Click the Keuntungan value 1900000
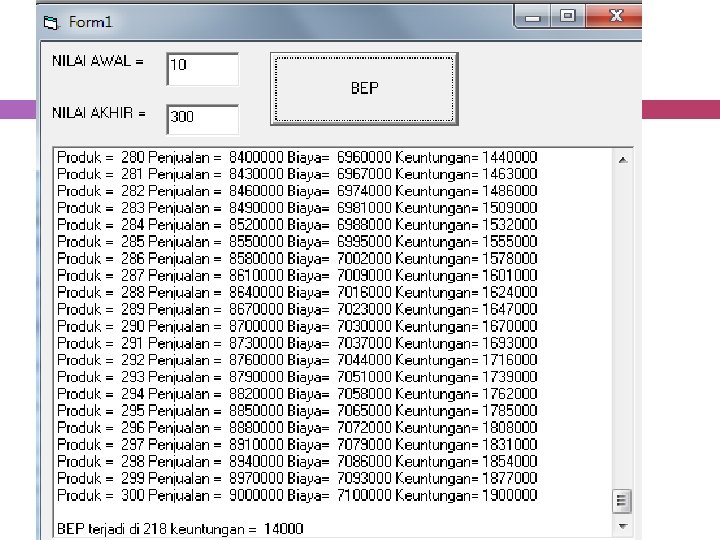The image size is (720, 540). [x=510, y=495]
